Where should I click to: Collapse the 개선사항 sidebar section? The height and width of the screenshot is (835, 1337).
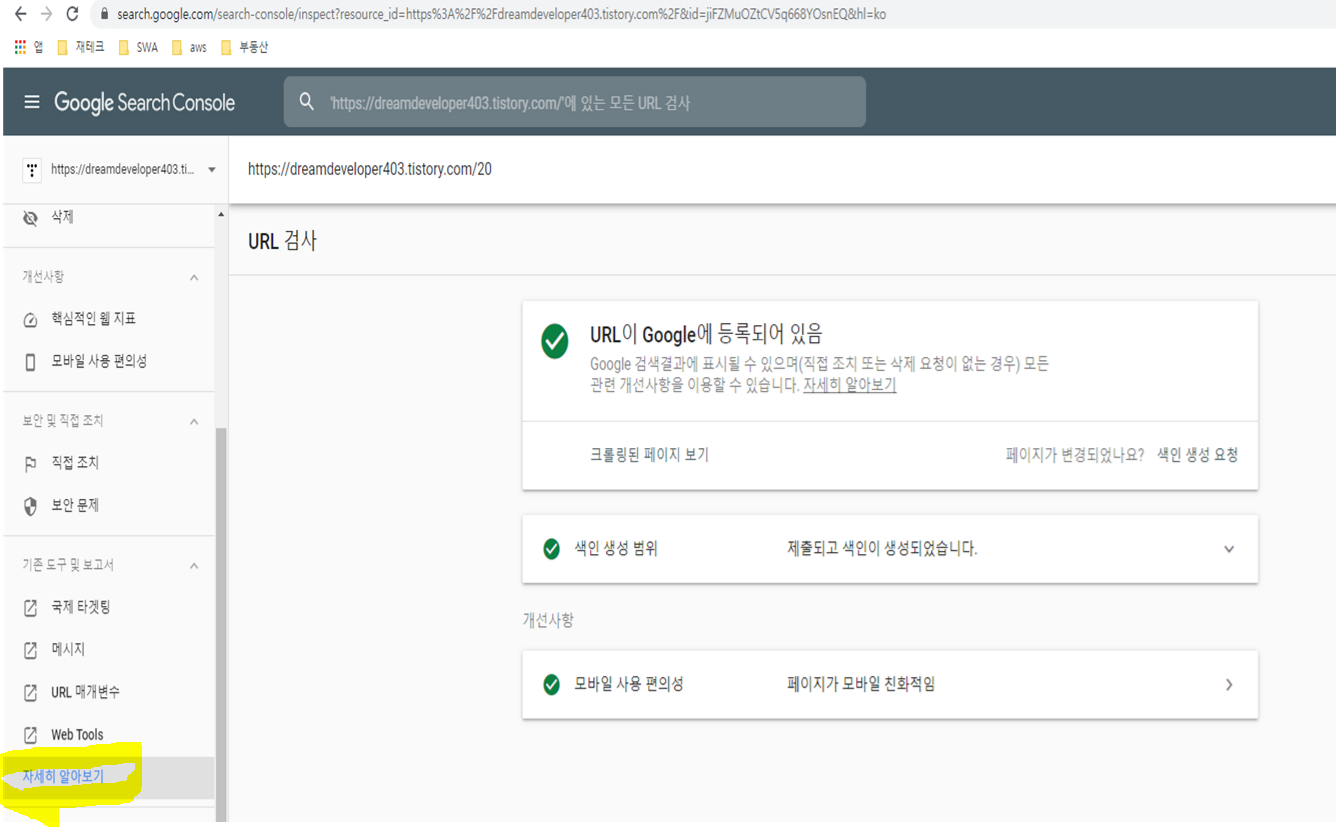pos(194,278)
